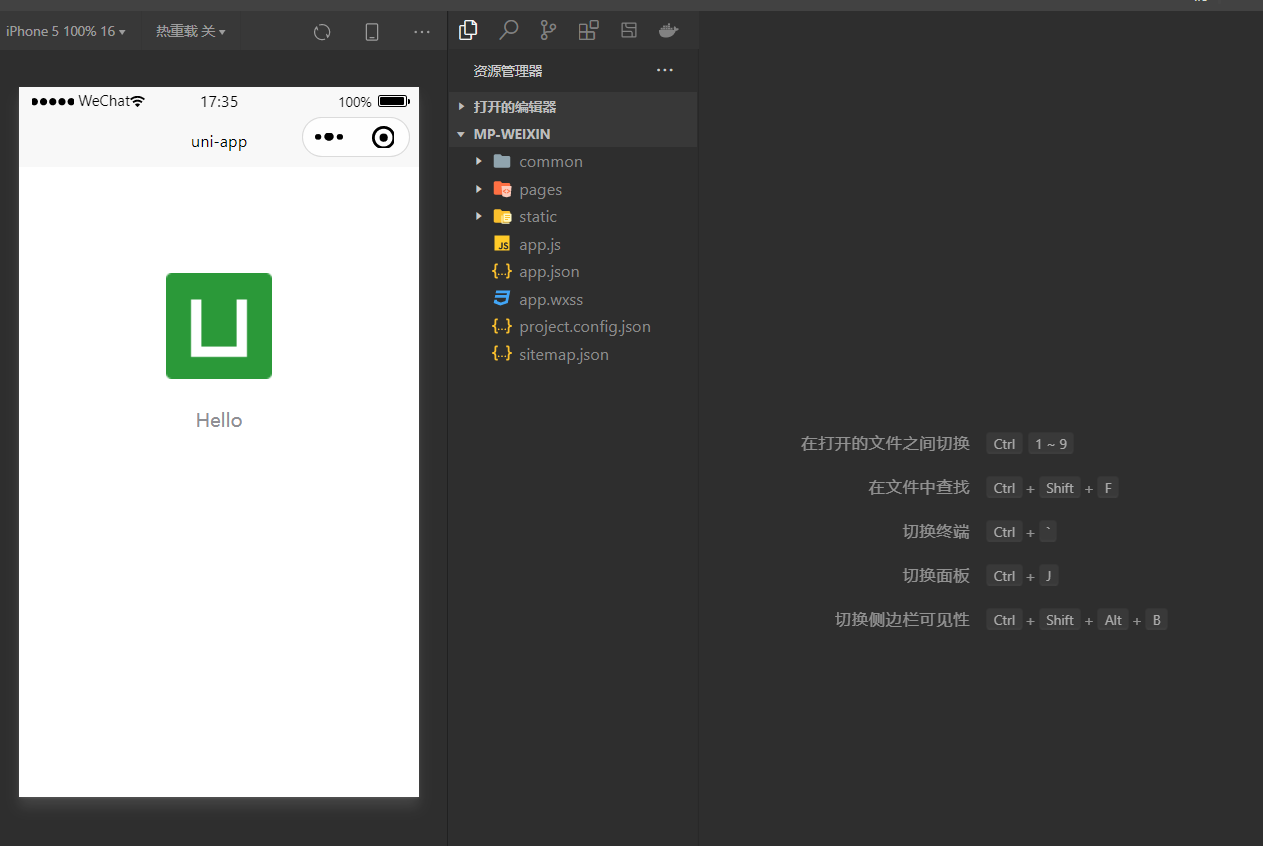Click the simulator refresh icon
1263x846 pixels.
tap(322, 32)
